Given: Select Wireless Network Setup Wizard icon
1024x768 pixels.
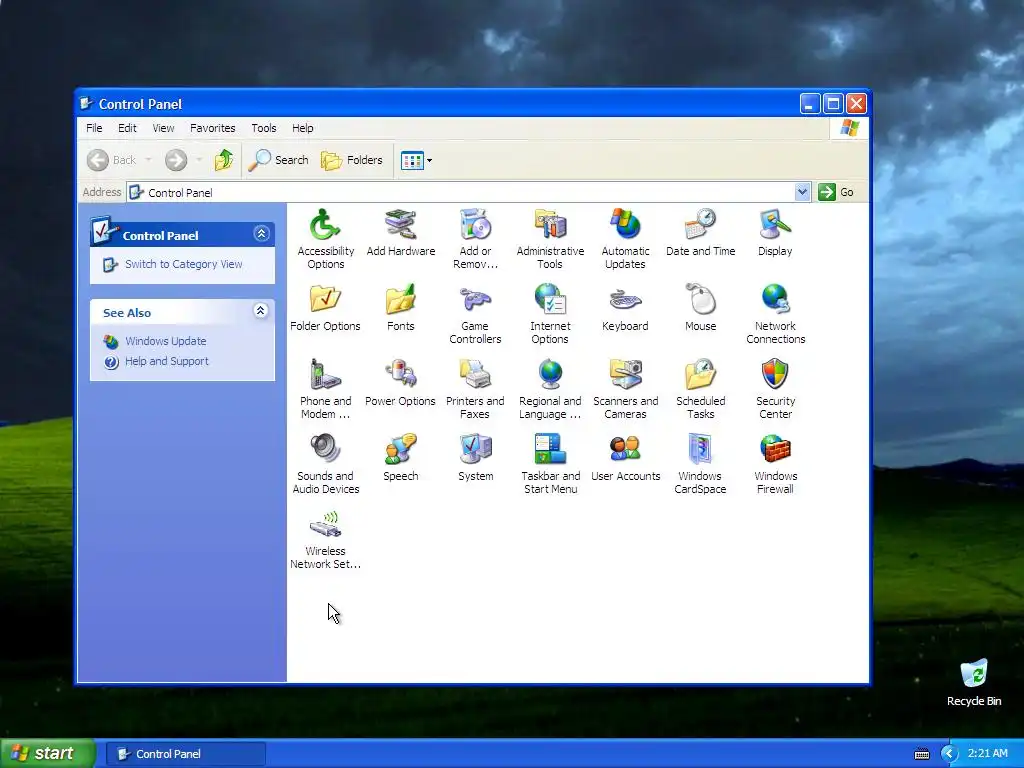Looking at the screenshot, I should click(325, 539).
